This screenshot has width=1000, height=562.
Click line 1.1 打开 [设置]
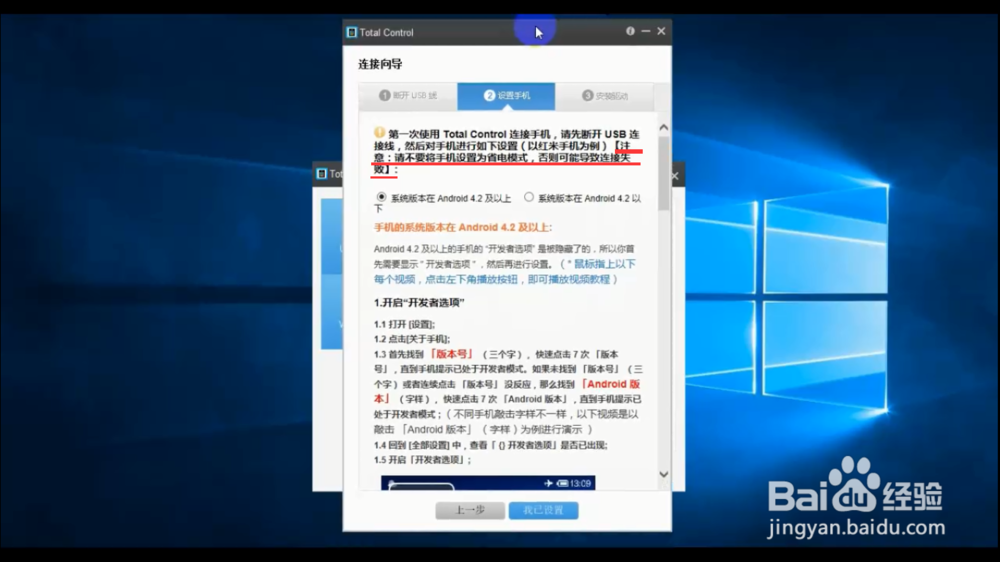pos(404,324)
